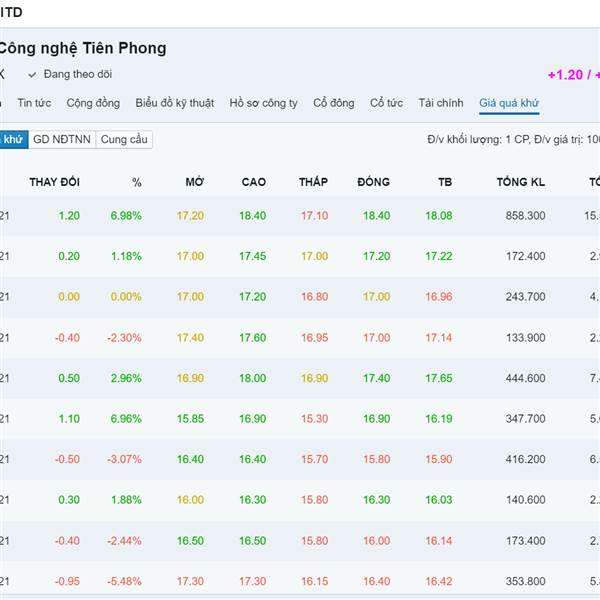Click the 16.15 low price cell
The image size is (600, 600).
315,581
